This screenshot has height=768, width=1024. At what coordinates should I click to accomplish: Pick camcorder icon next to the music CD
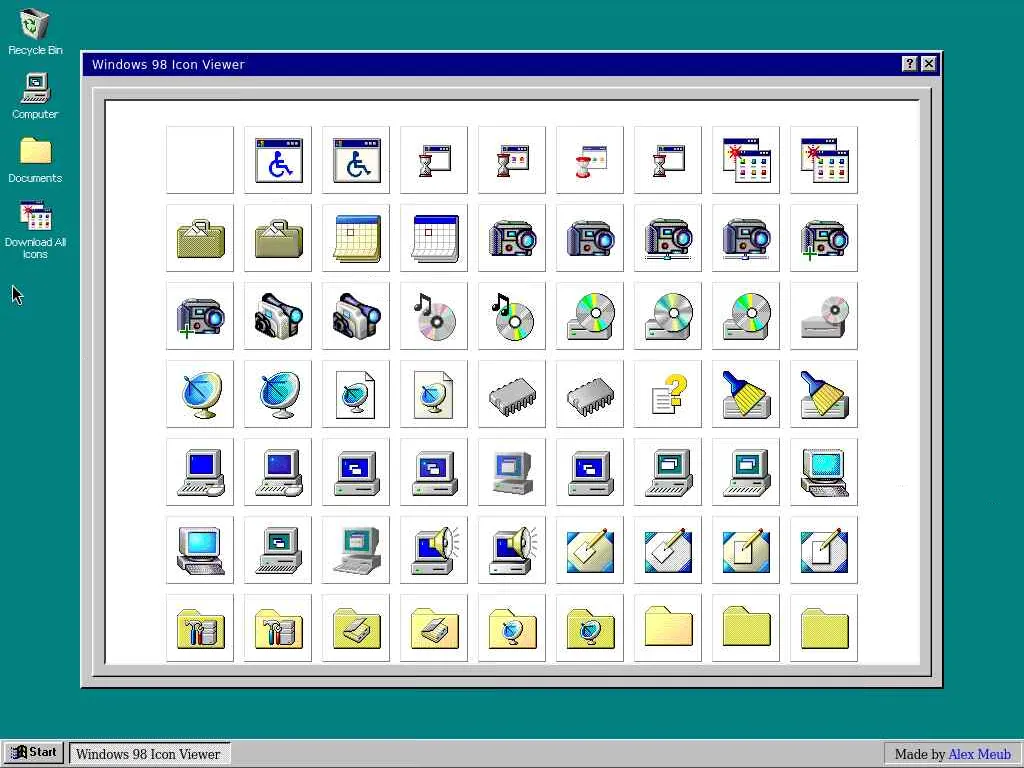tap(356, 316)
